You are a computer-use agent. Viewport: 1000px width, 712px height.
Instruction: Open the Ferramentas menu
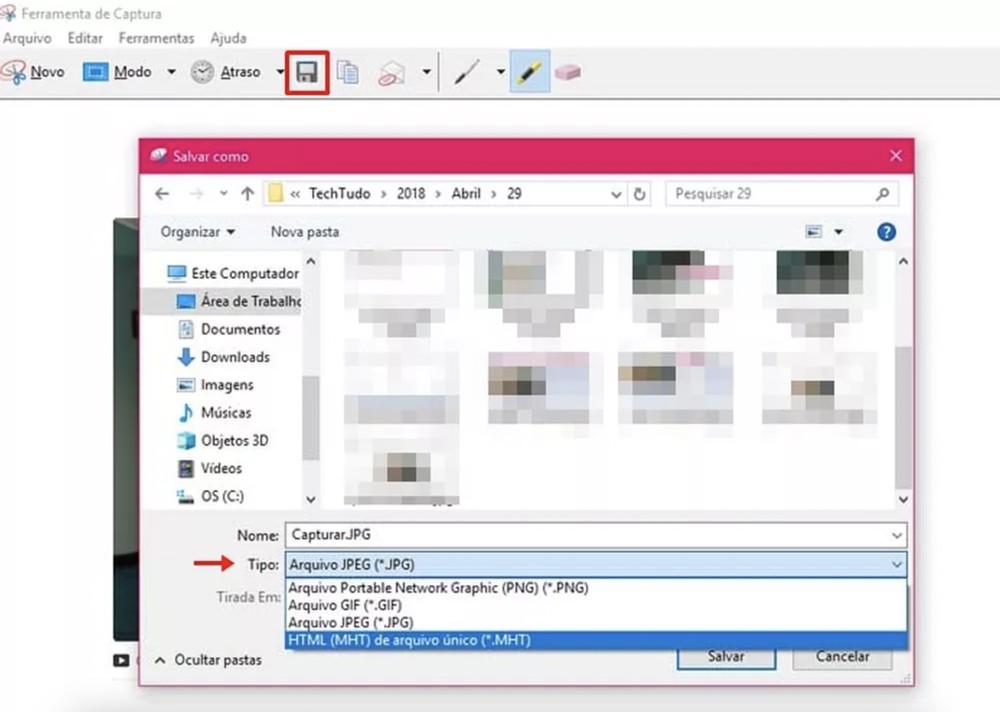coord(156,37)
